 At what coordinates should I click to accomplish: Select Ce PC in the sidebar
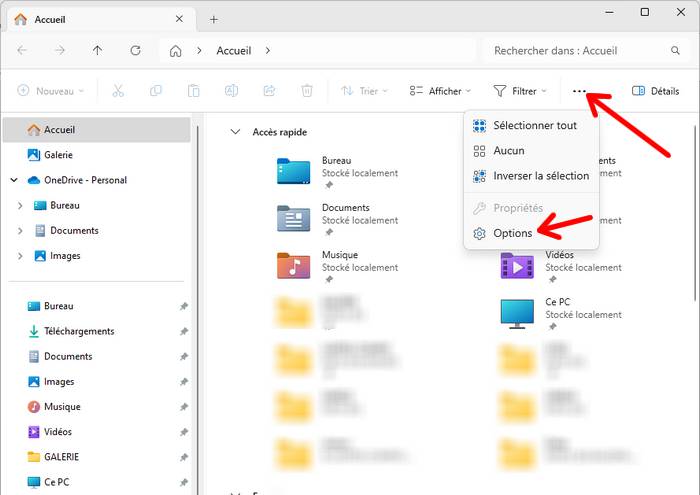click(96, 482)
